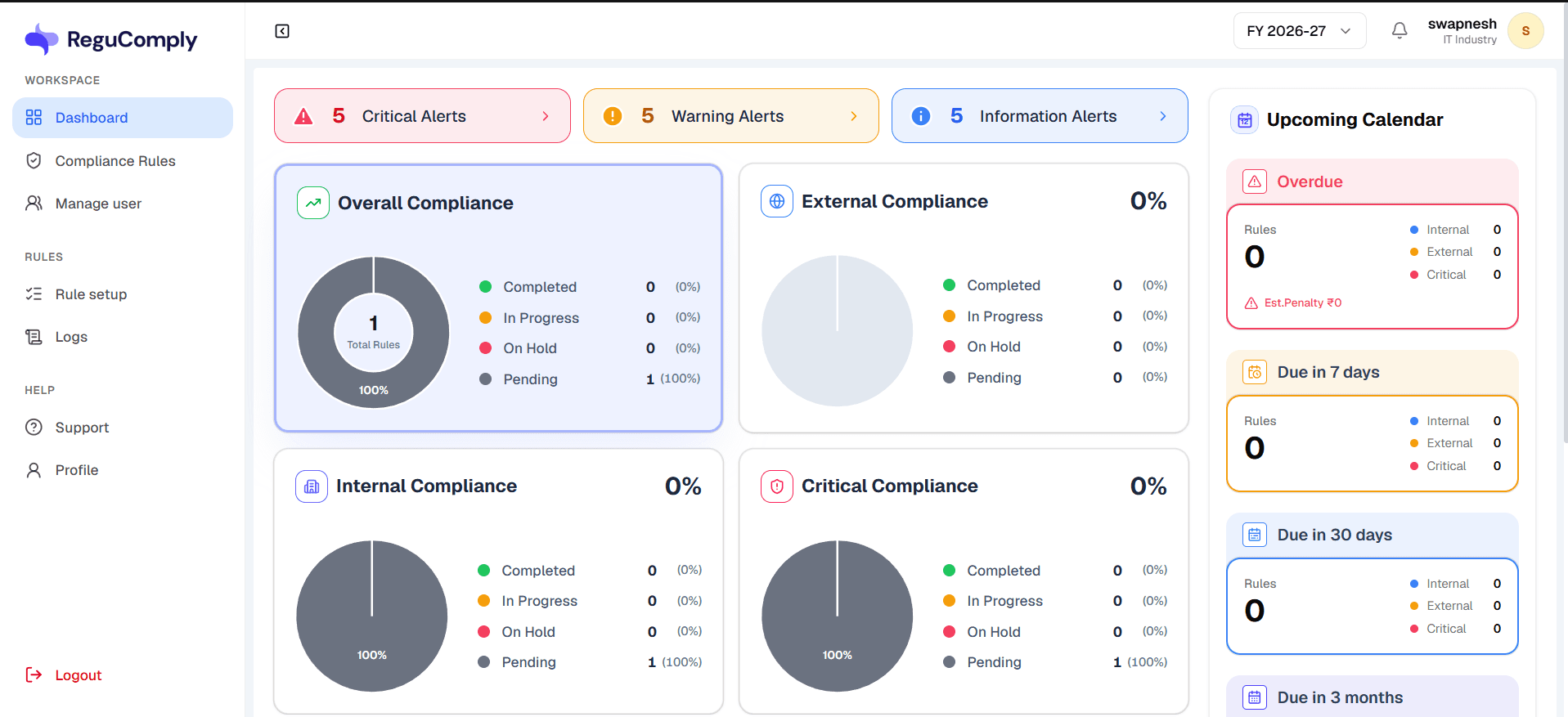Expand Information Alerts via its chevron
The height and width of the screenshot is (717, 1568).
tap(1163, 116)
